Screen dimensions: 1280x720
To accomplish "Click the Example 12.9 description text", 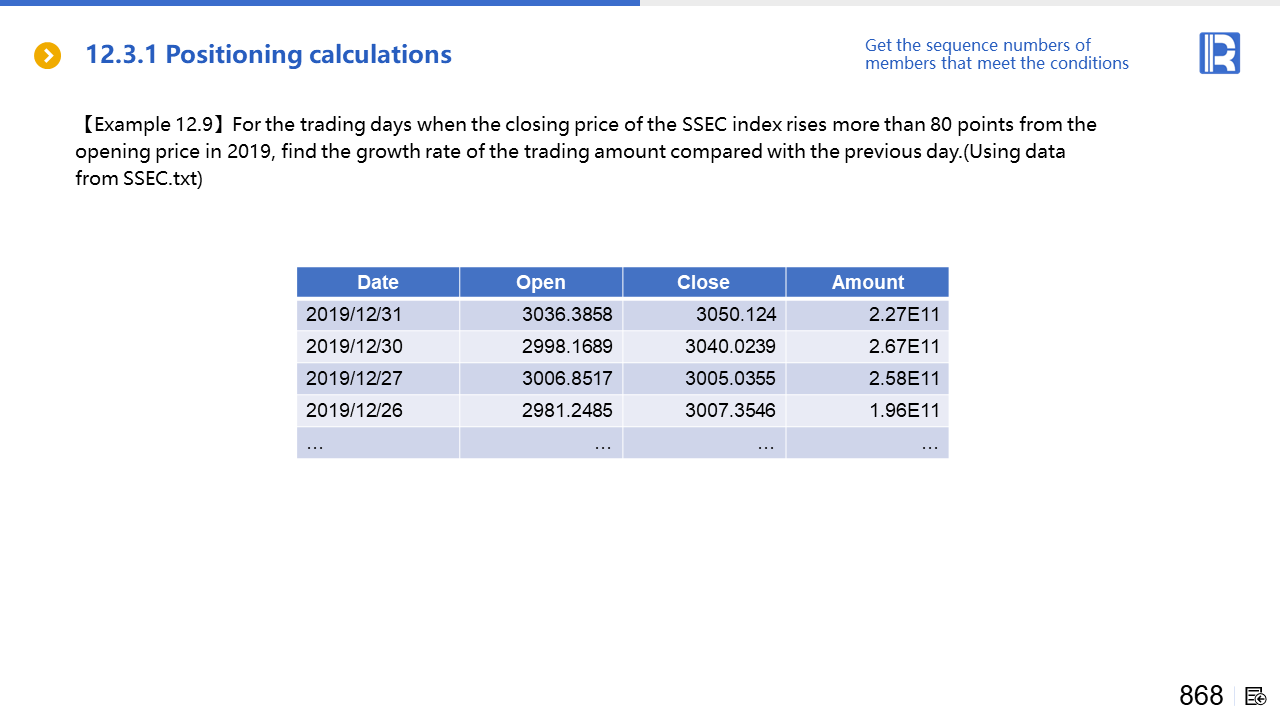I will (x=585, y=152).
